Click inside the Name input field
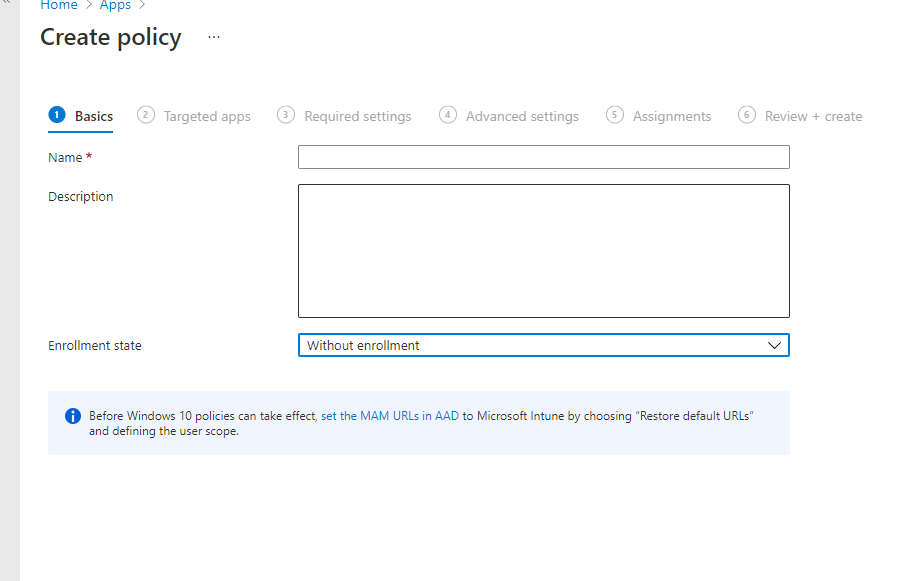Viewport: 910px width, 581px height. pos(543,157)
